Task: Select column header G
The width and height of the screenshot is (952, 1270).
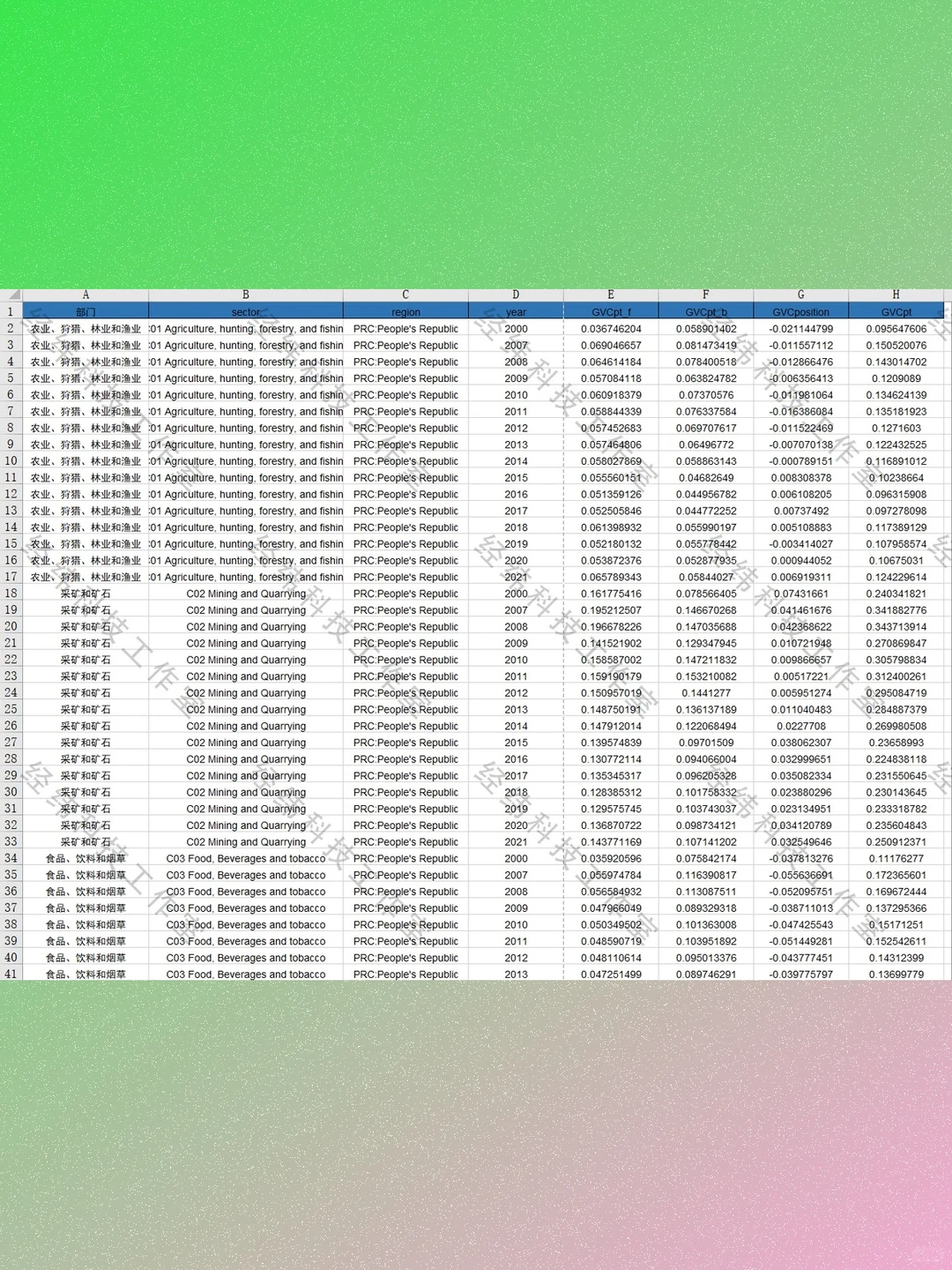Action: click(801, 295)
